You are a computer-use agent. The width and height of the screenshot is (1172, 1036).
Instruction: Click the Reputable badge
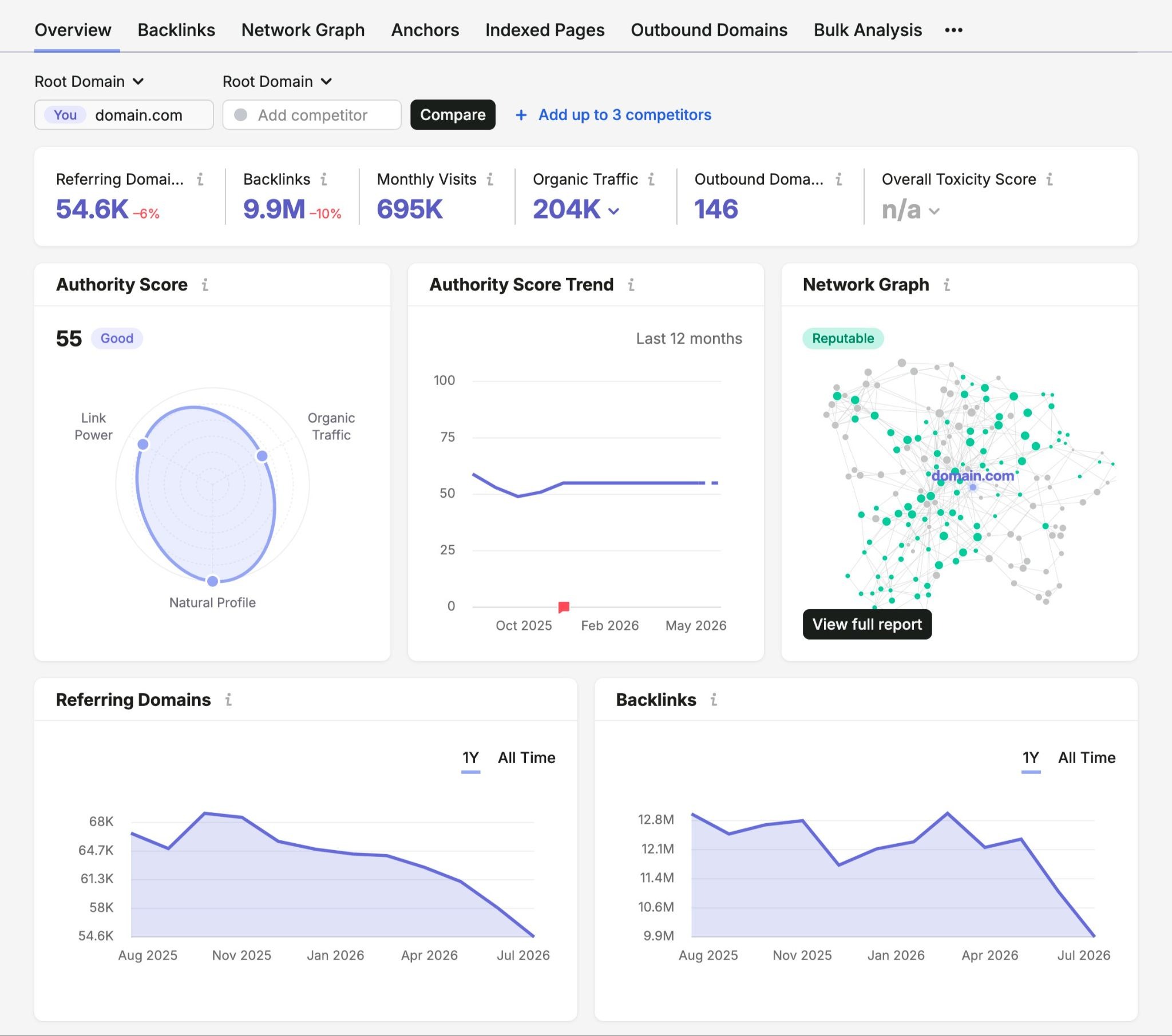(x=843, y=338)
